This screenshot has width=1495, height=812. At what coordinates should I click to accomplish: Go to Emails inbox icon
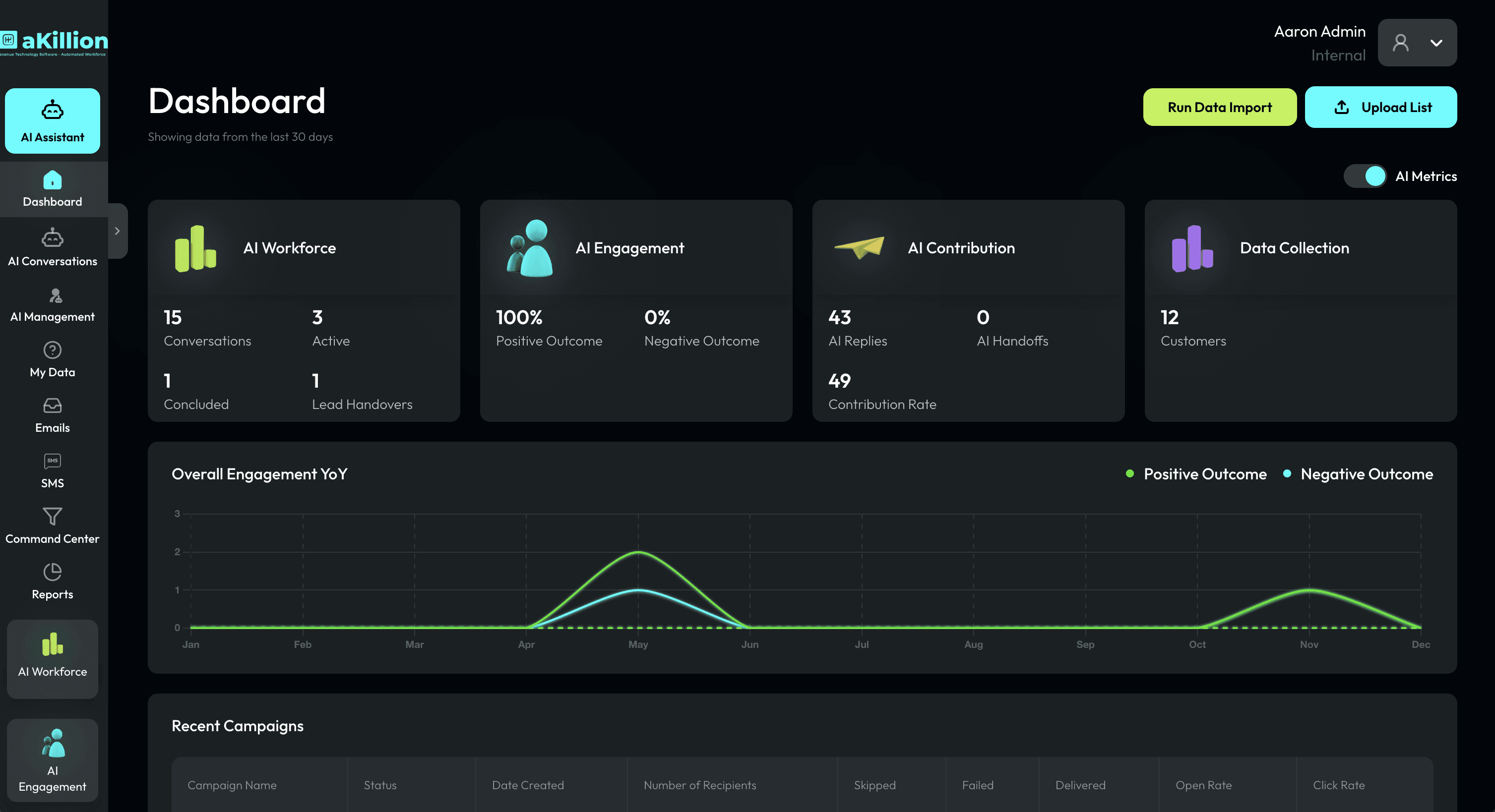(x=52, y=406)
